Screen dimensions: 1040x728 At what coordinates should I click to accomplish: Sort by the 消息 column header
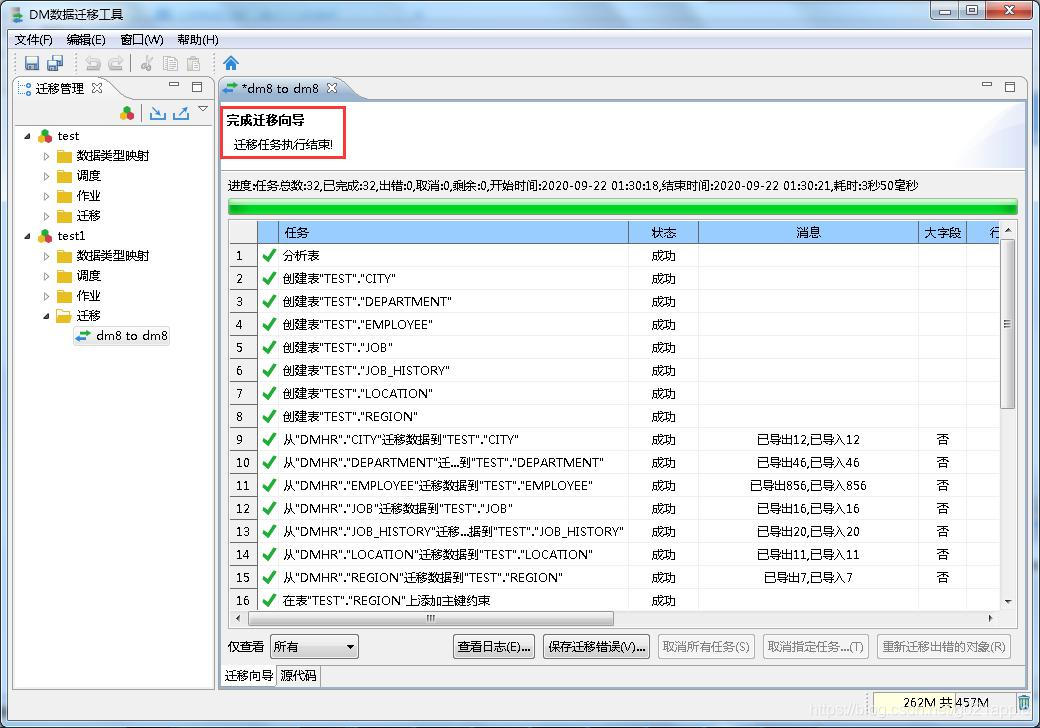809,233
